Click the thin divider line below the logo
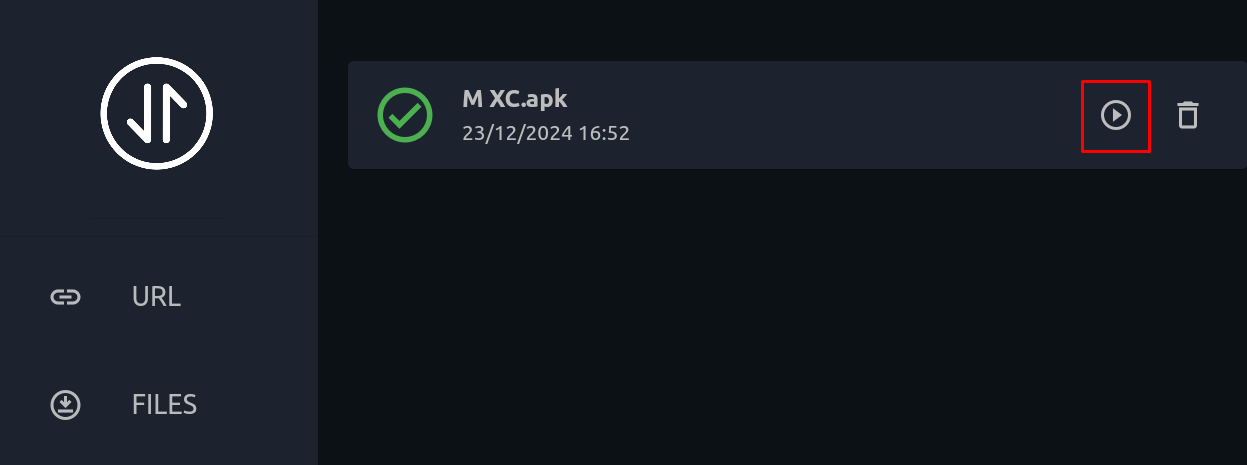Viewport: 1247px width, 465px height. [159, 217]
